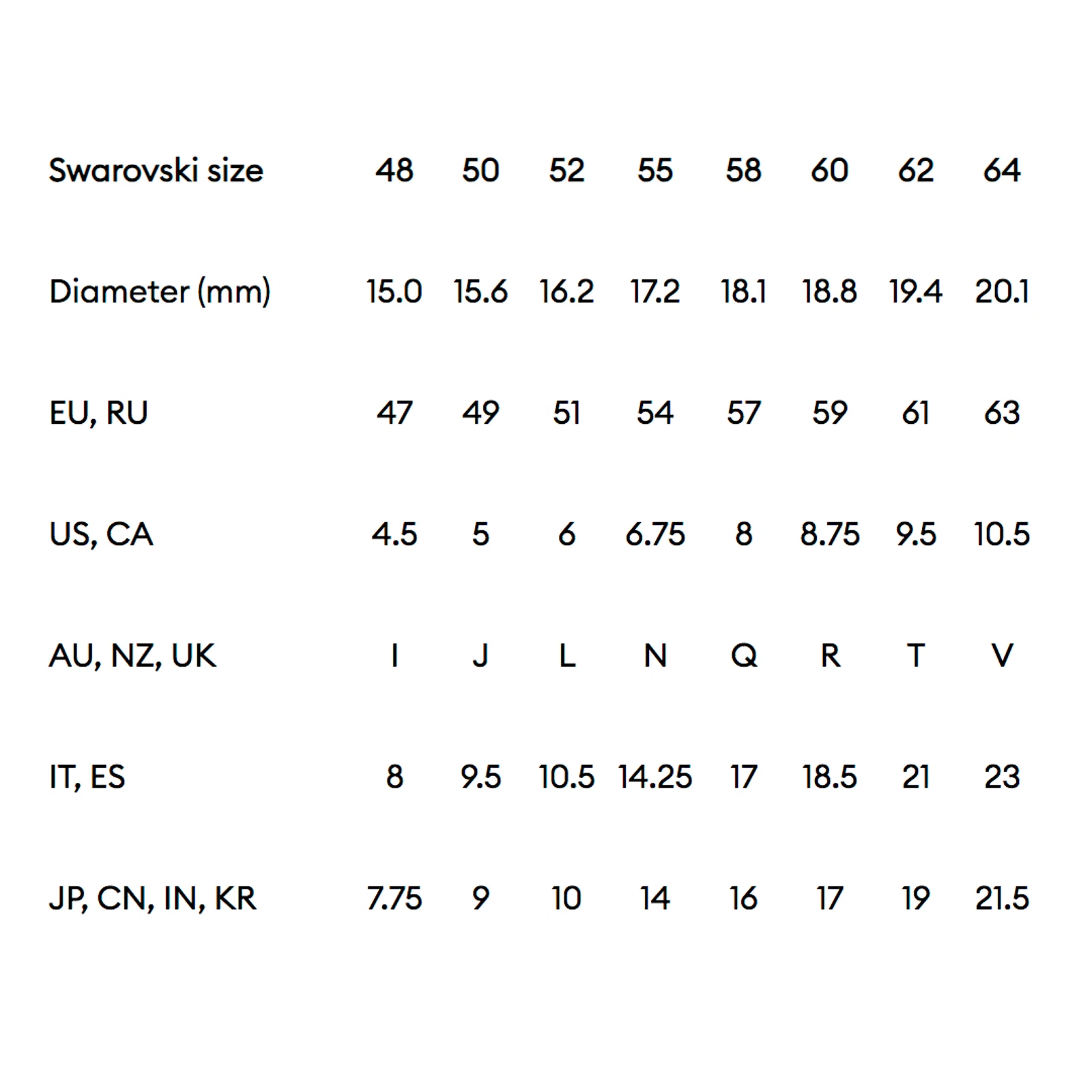
Task: Click US size 8.75 value
Action: (830, 534)
